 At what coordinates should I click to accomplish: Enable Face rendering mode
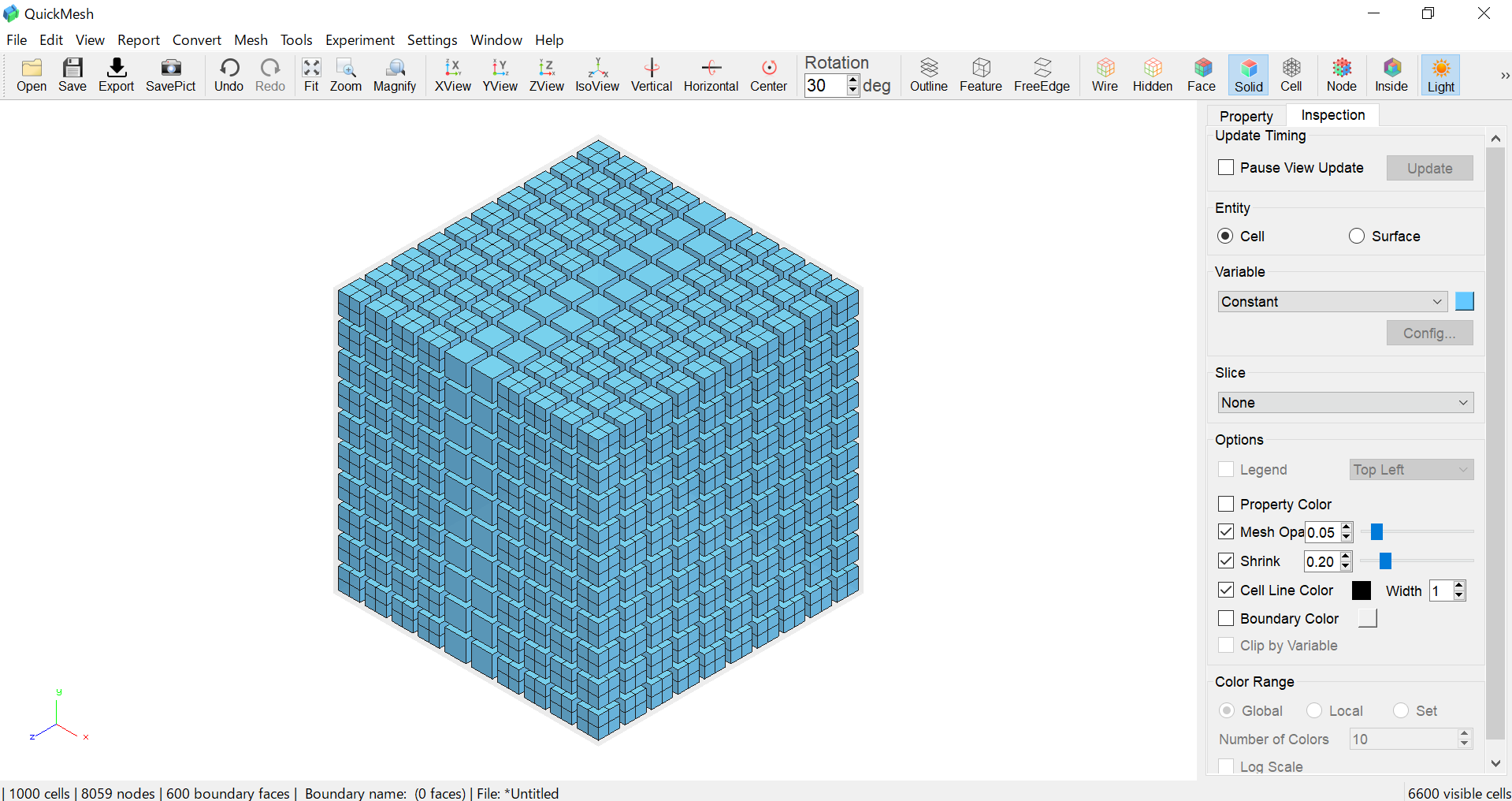click(1202, 76)
